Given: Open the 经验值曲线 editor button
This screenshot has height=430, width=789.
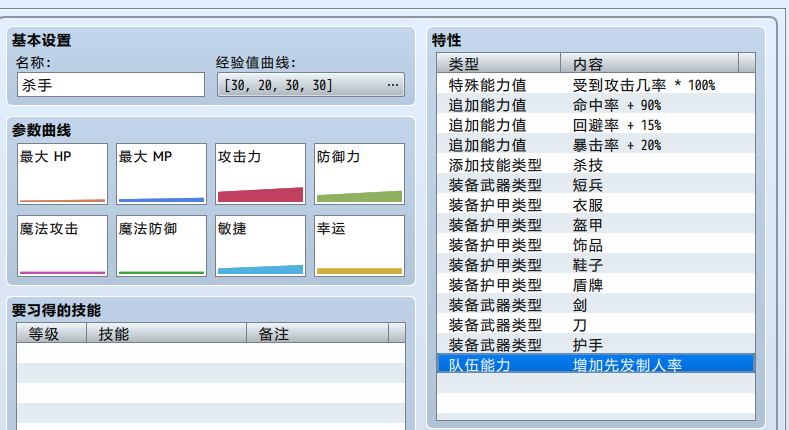Looking at the screenshot, I should (310, 84).
